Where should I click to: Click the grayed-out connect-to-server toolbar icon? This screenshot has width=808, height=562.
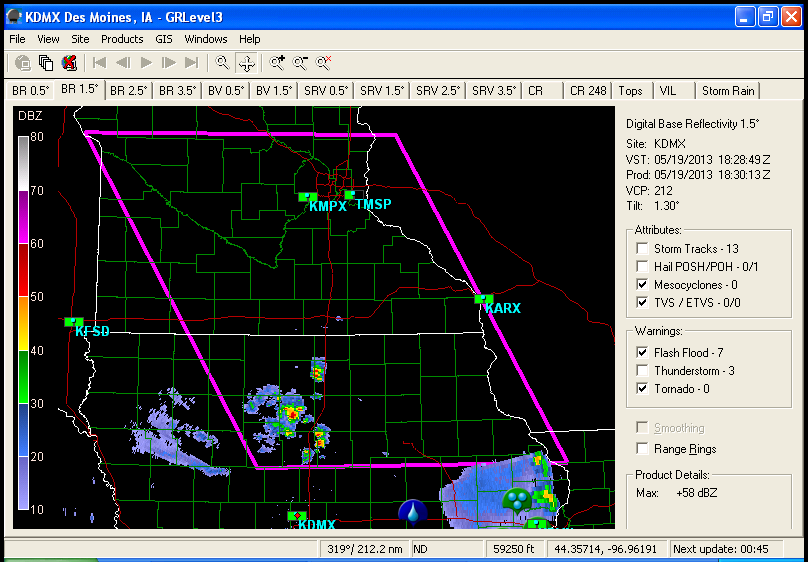(x=23, y=63)
